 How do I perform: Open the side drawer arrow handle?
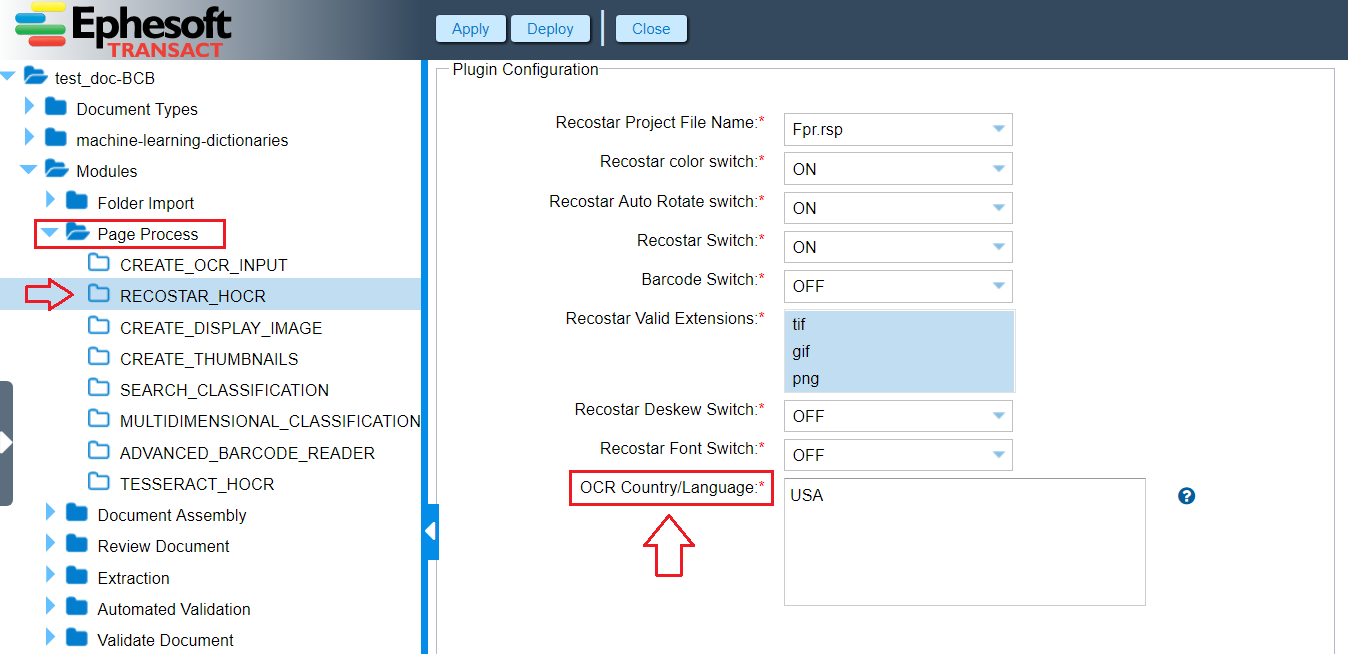[x=6, y=443]
